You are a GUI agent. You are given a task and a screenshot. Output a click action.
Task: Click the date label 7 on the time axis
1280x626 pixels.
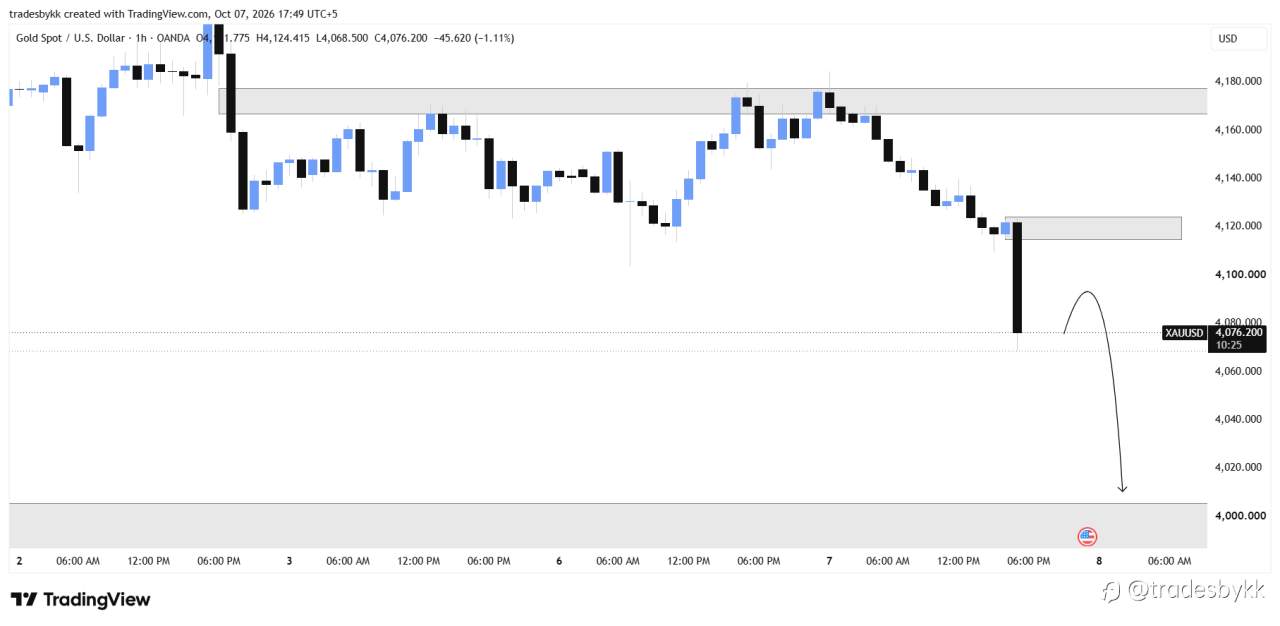(x=829, y=561)
